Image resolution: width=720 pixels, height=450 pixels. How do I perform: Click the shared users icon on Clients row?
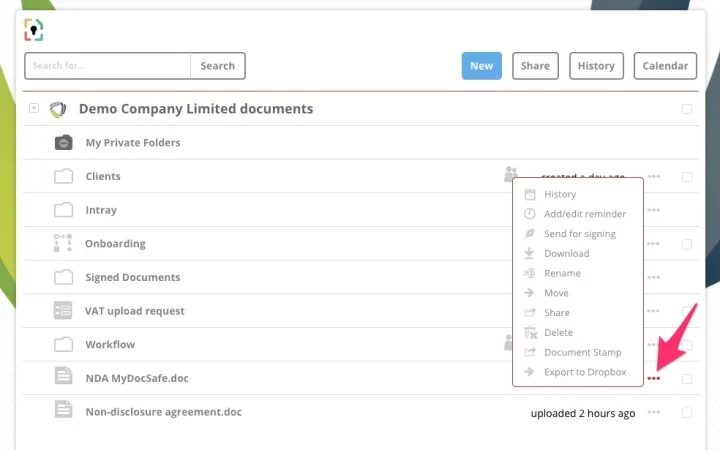511,174
